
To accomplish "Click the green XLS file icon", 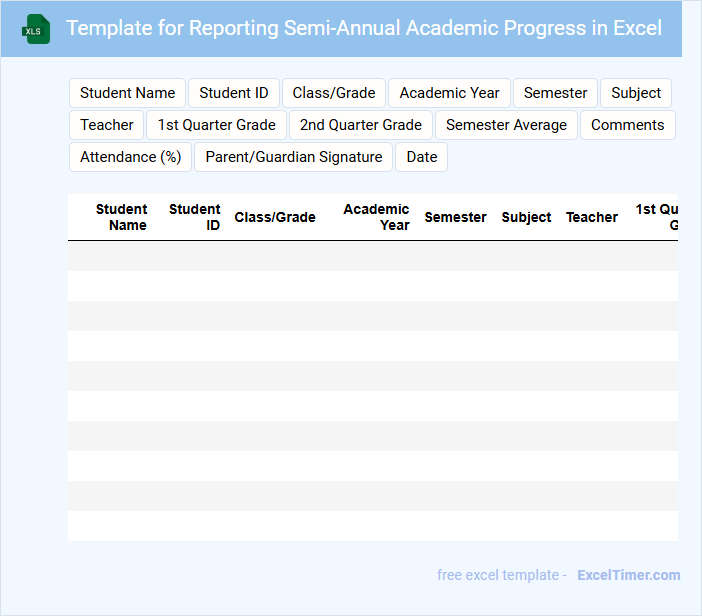I will (36, 29).
